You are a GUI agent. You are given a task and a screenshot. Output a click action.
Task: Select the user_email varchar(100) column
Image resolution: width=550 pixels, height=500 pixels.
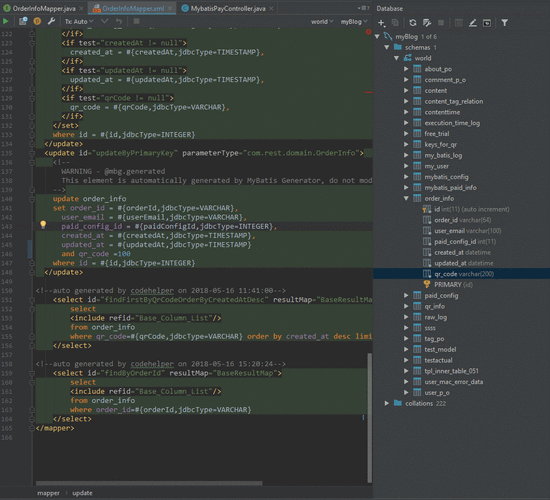click(x=468, y=231)
